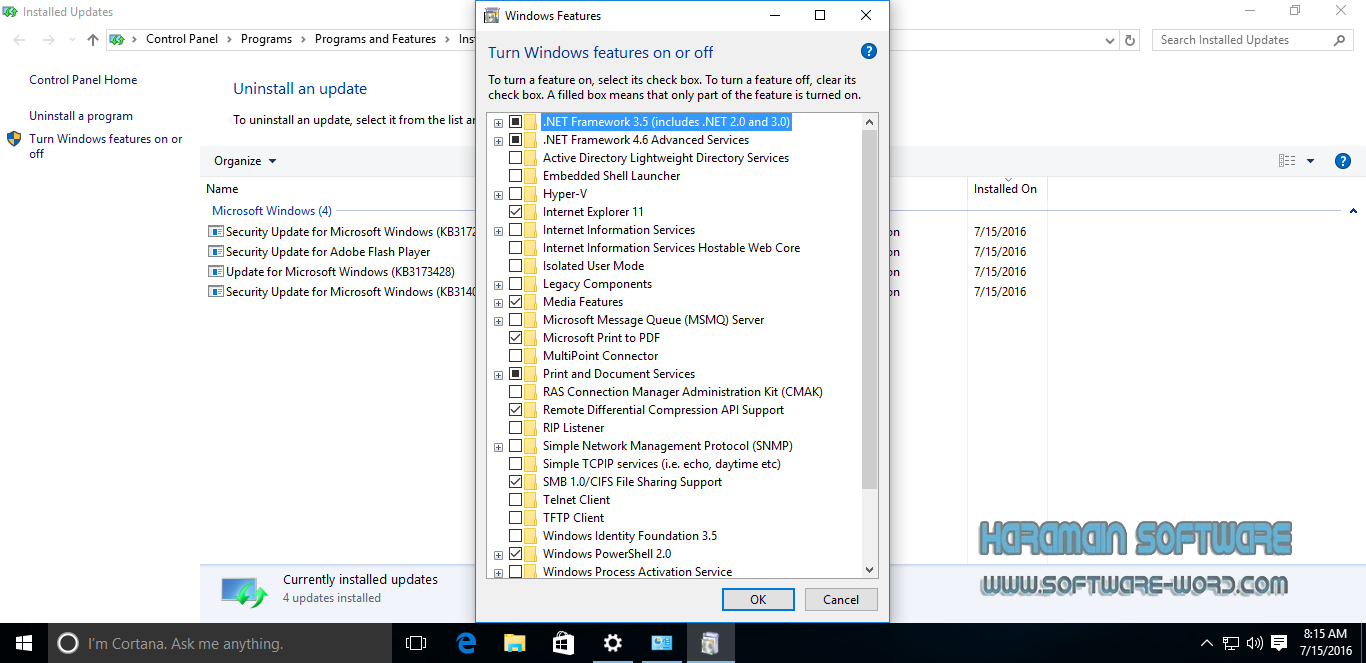Enable Telnet Client checkbox

(x=516, y=500)
